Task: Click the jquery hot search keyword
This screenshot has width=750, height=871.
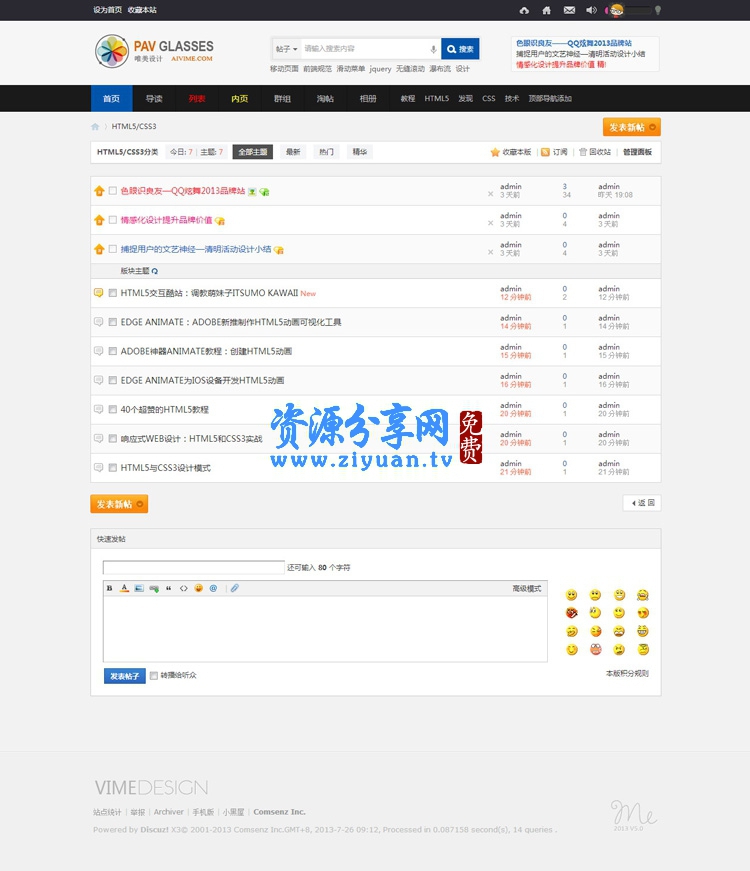Action: (x=380, y=69)
